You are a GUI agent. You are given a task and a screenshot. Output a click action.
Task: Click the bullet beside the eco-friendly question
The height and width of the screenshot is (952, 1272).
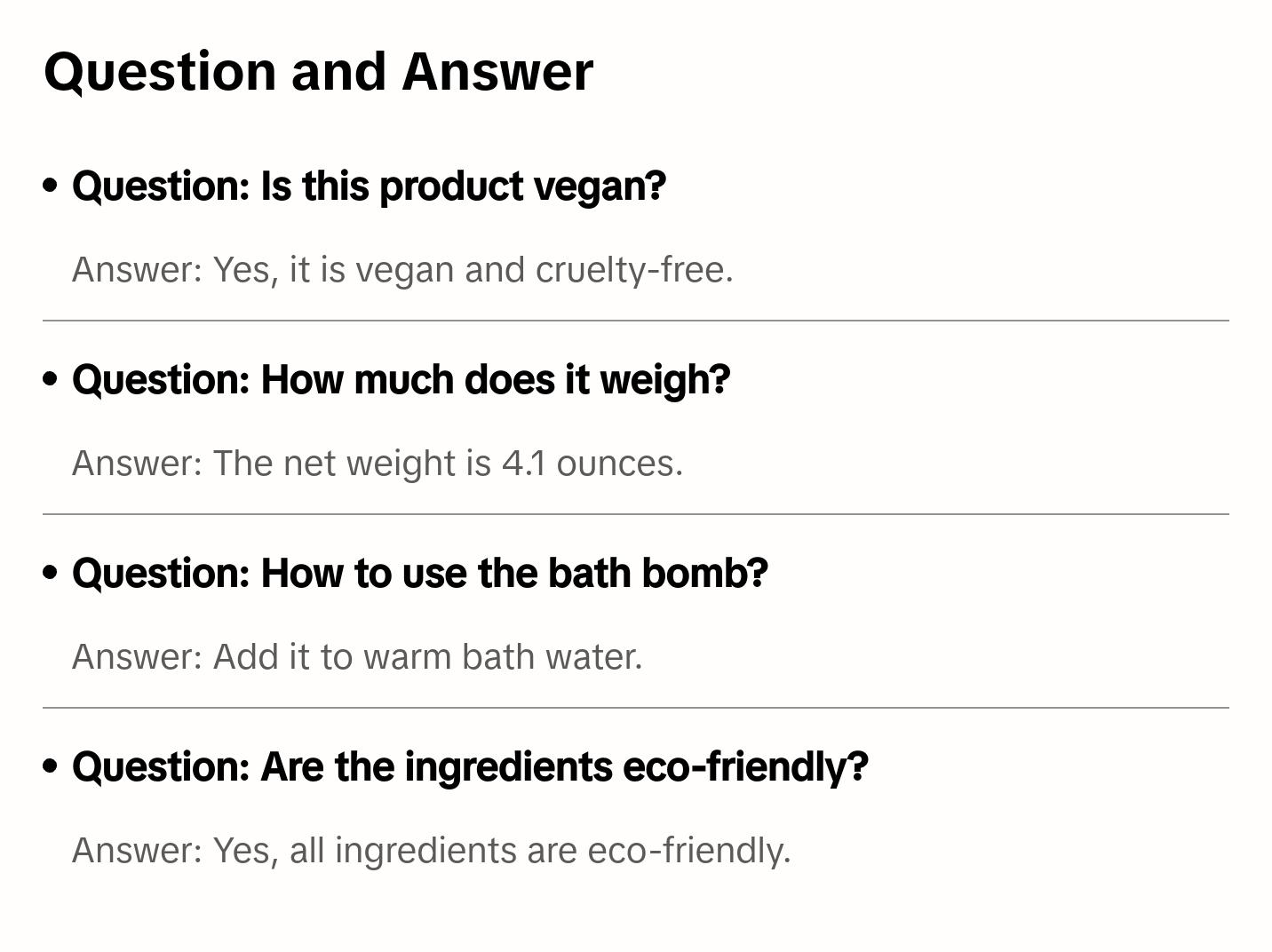click(51, 766)
